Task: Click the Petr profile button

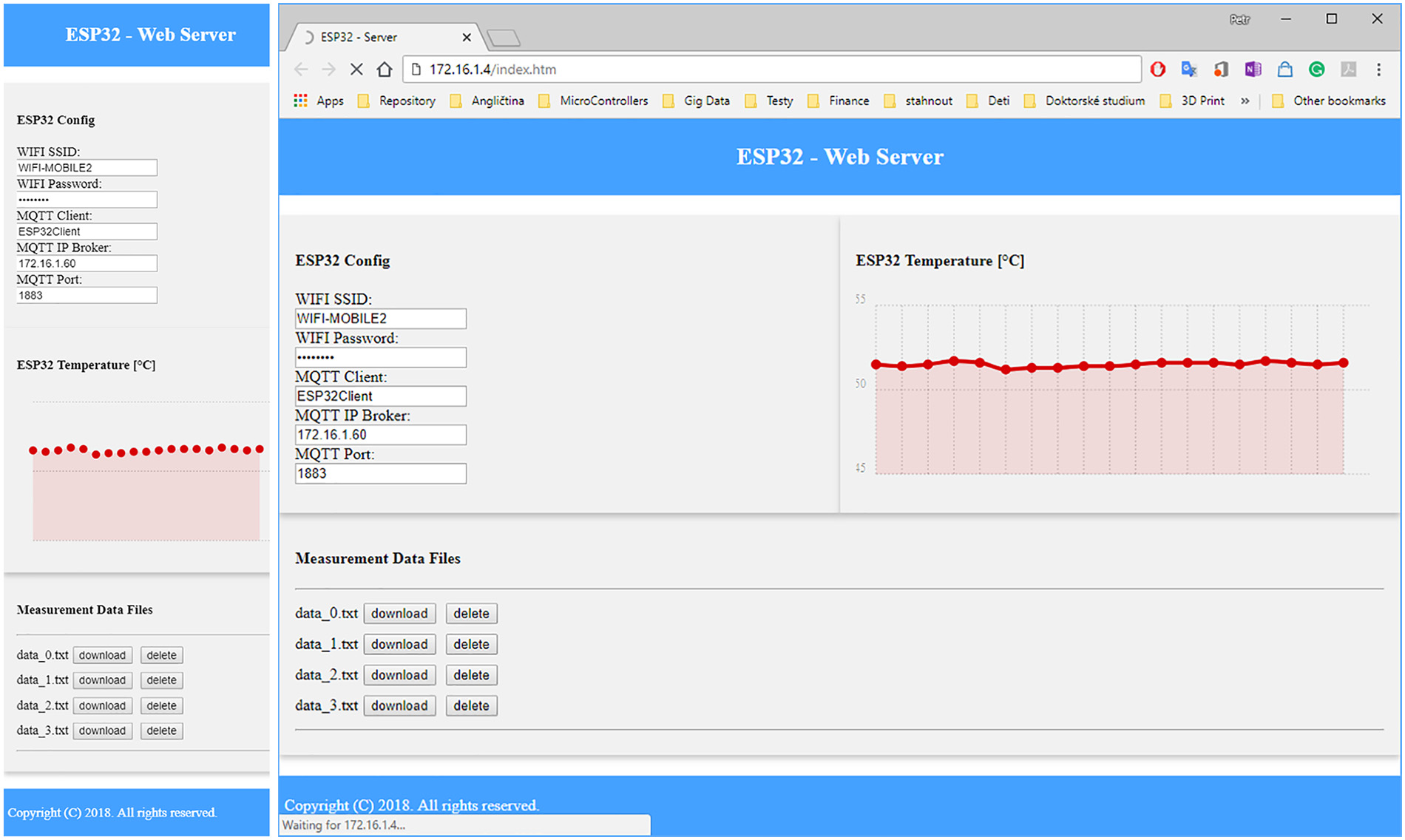Action: 1240,19
